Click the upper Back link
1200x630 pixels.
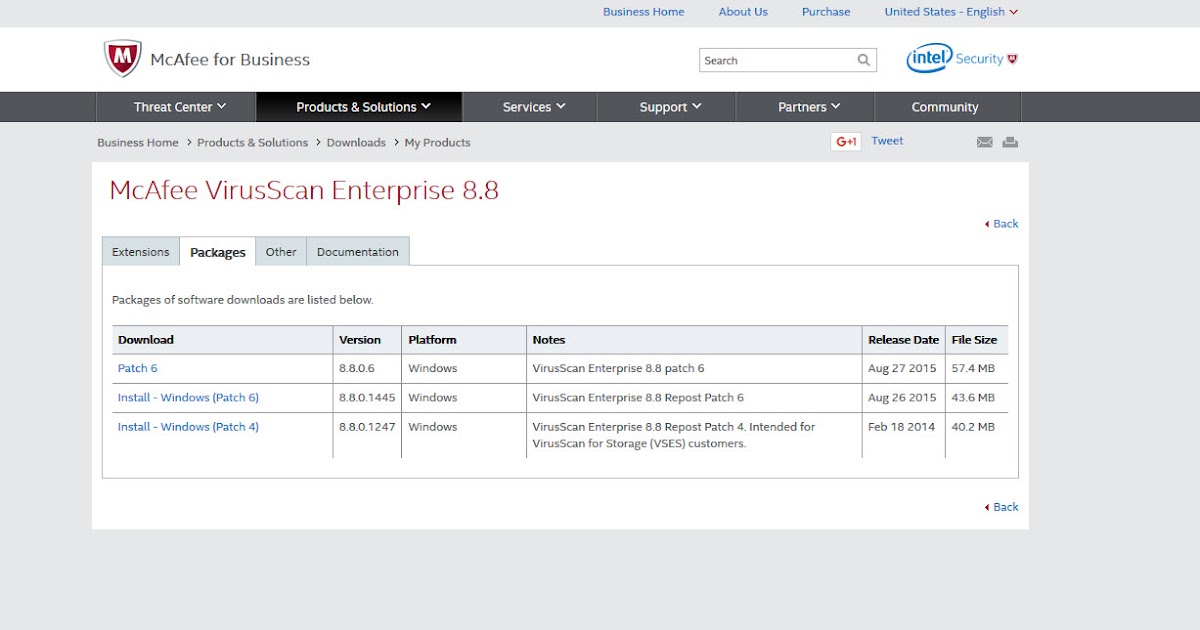click(1002, 224)
